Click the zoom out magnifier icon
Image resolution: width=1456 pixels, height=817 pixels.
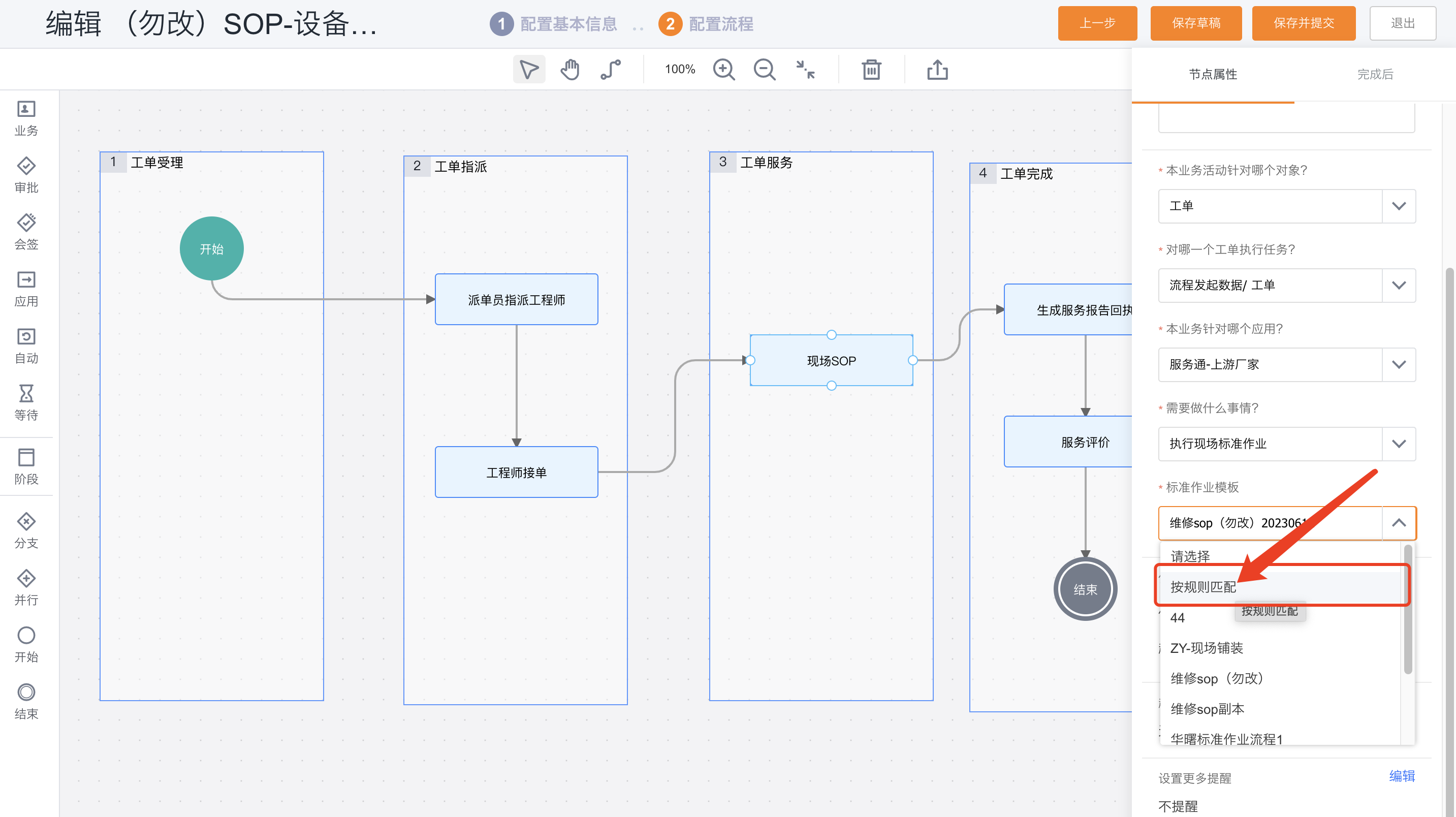[764, 70]
